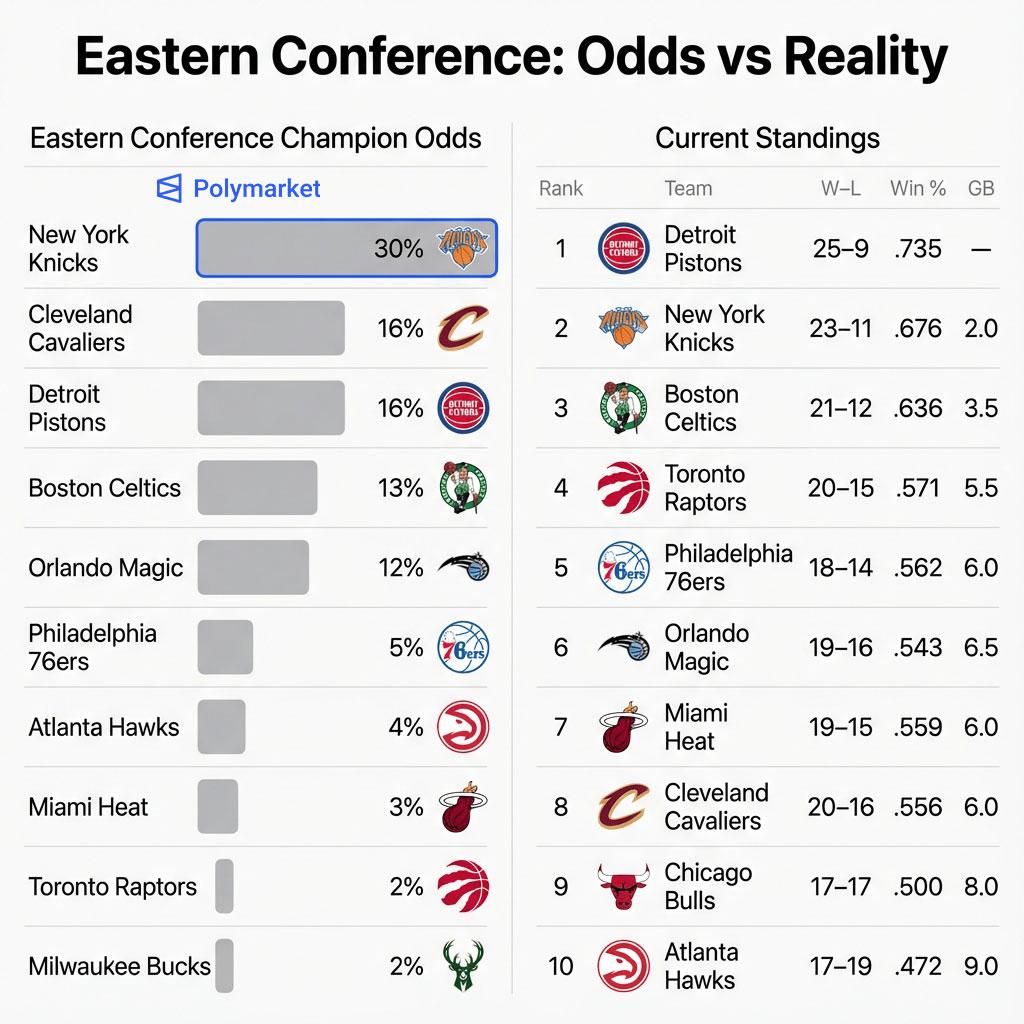Image resolution: width=1024 pixels, height=1024 pixels.
Task: Click the Detroit Pistons logo at rank 1
Action: 624,249
